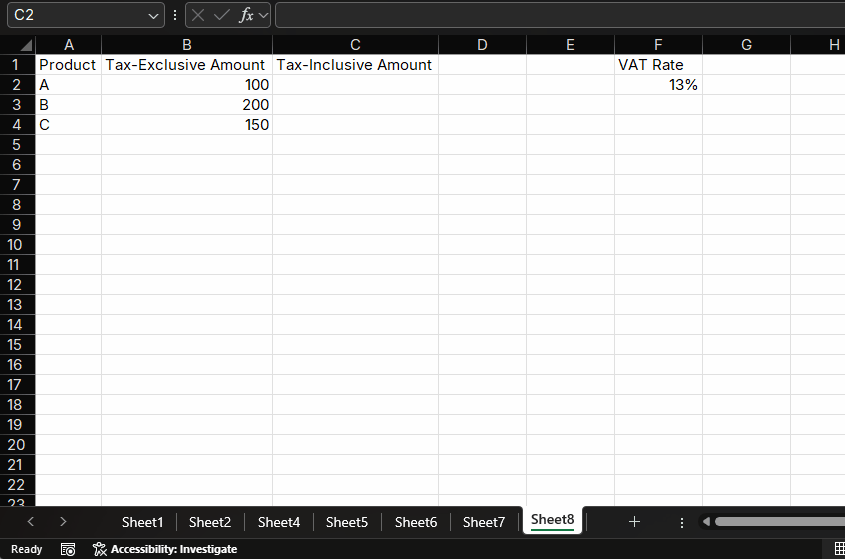
Task: Select row 2 header
Action: [17, 85]
